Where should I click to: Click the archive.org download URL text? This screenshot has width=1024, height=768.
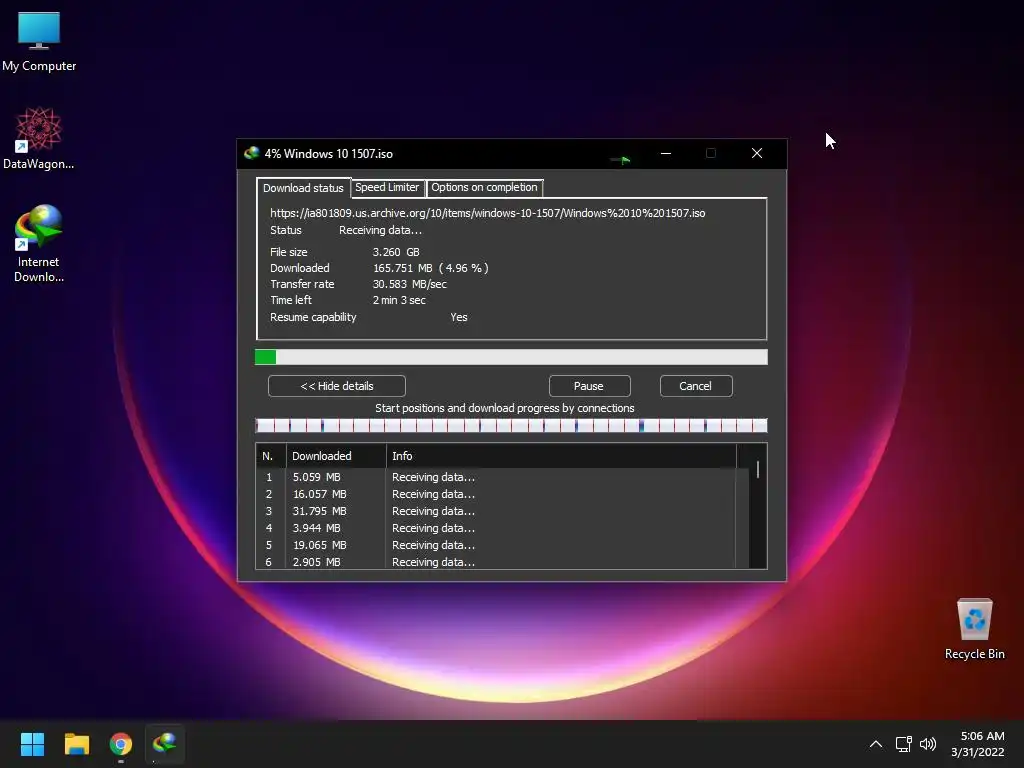[x=487, y=213]
